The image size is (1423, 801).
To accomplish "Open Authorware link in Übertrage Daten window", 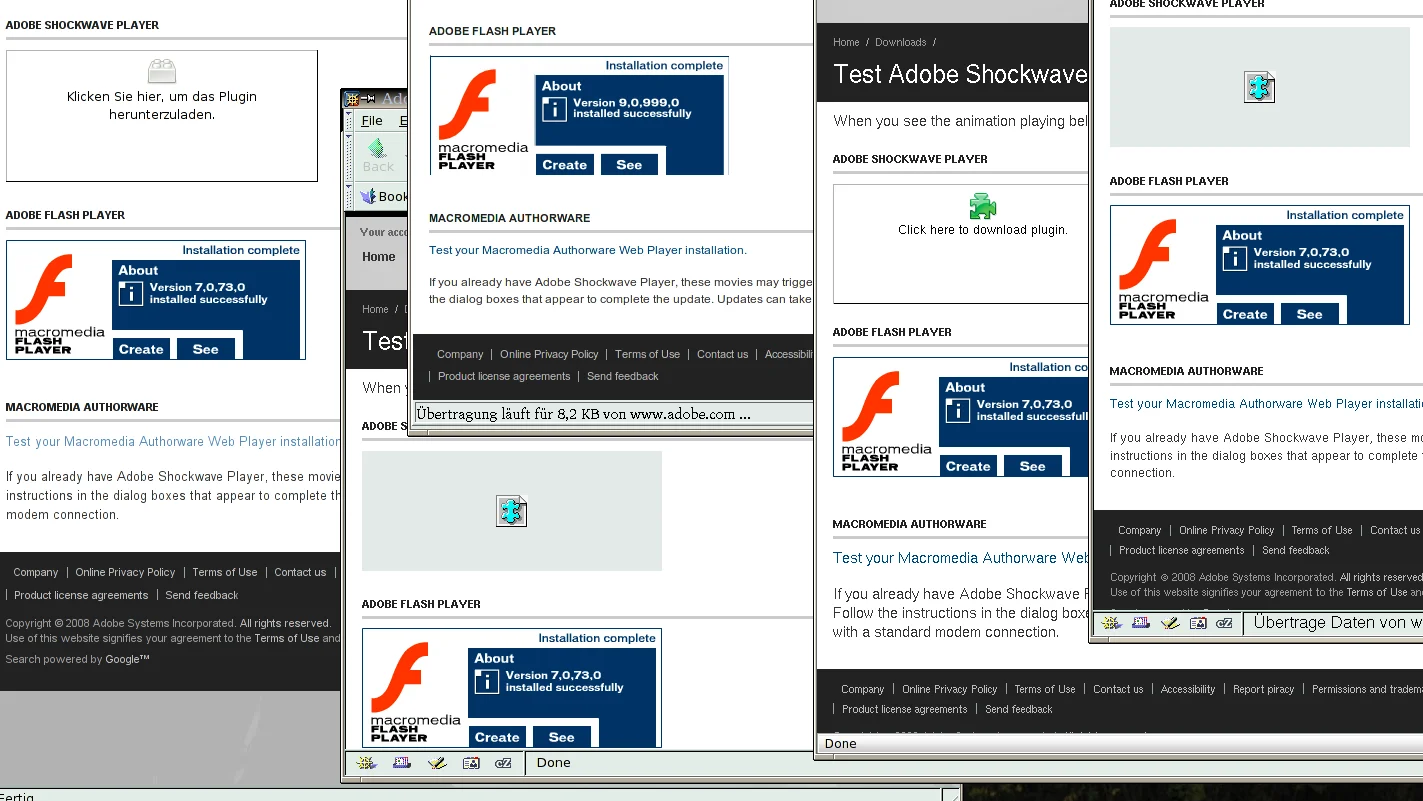I will 1266,404.
